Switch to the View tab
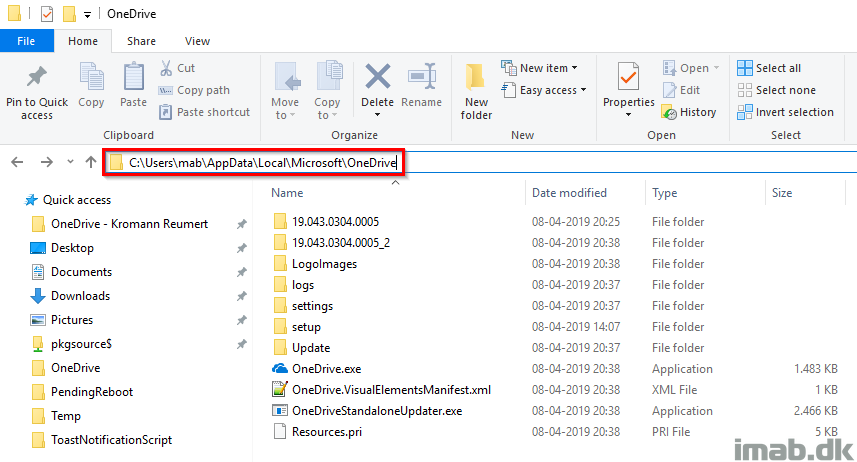The height and width of the screenshot is (462, 857). point(197,41)
